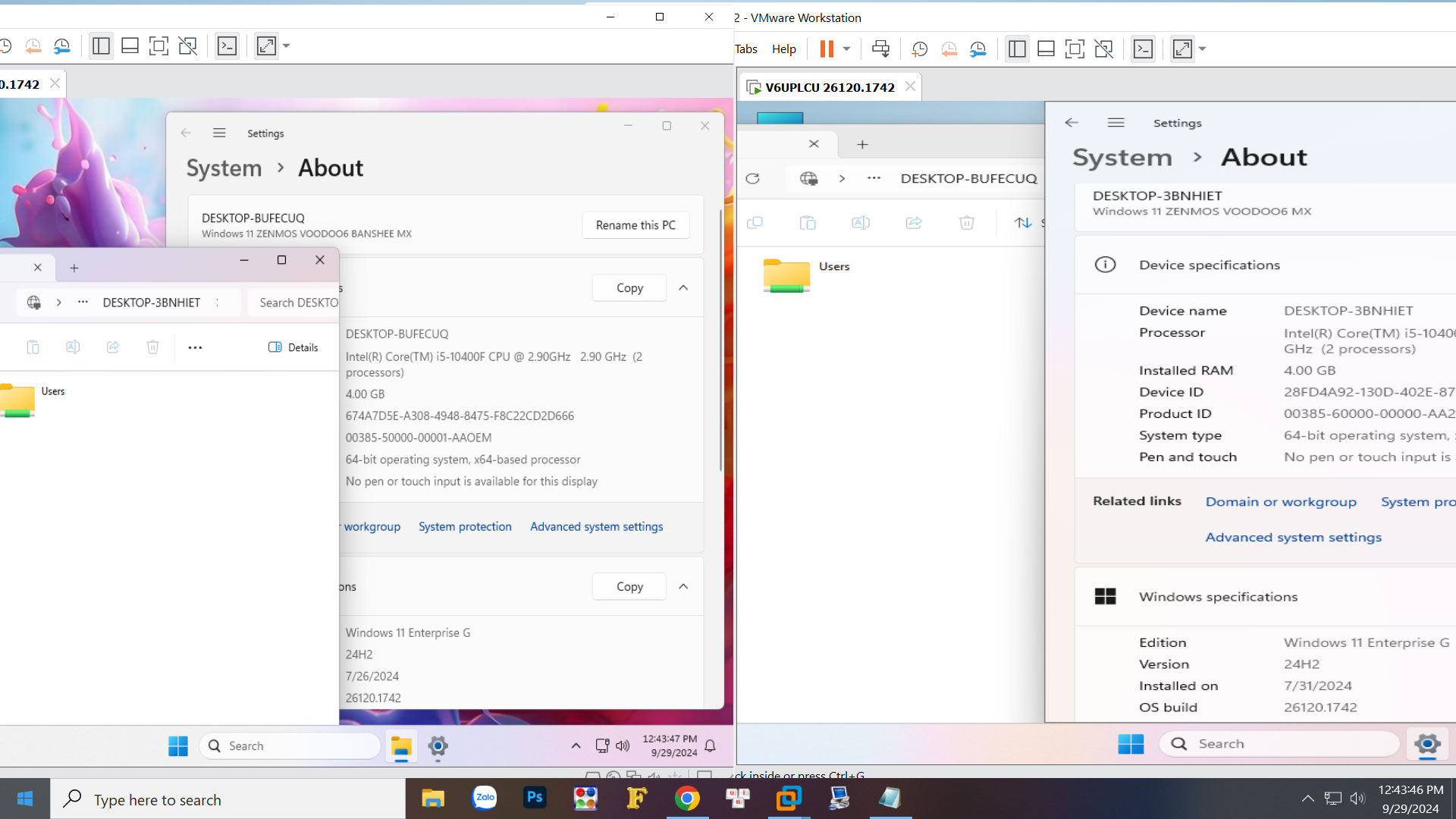Screen dimensions: 1456x819
Task: Open Settings gear in left VM taskbar
Action: pos(438,747)
